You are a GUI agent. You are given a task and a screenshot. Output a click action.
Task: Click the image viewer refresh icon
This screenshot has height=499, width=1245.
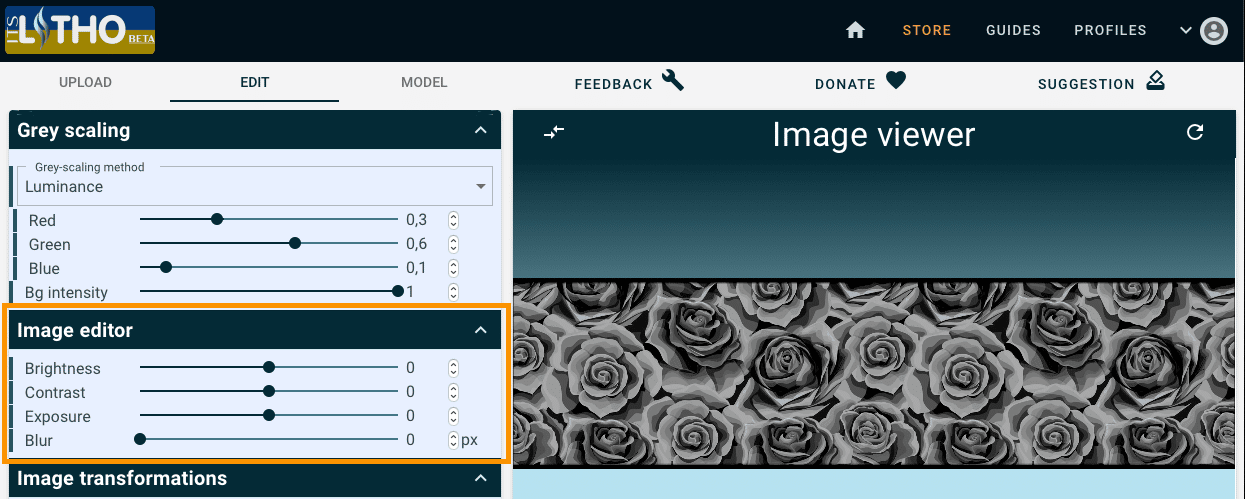(x=1195, y=132)
